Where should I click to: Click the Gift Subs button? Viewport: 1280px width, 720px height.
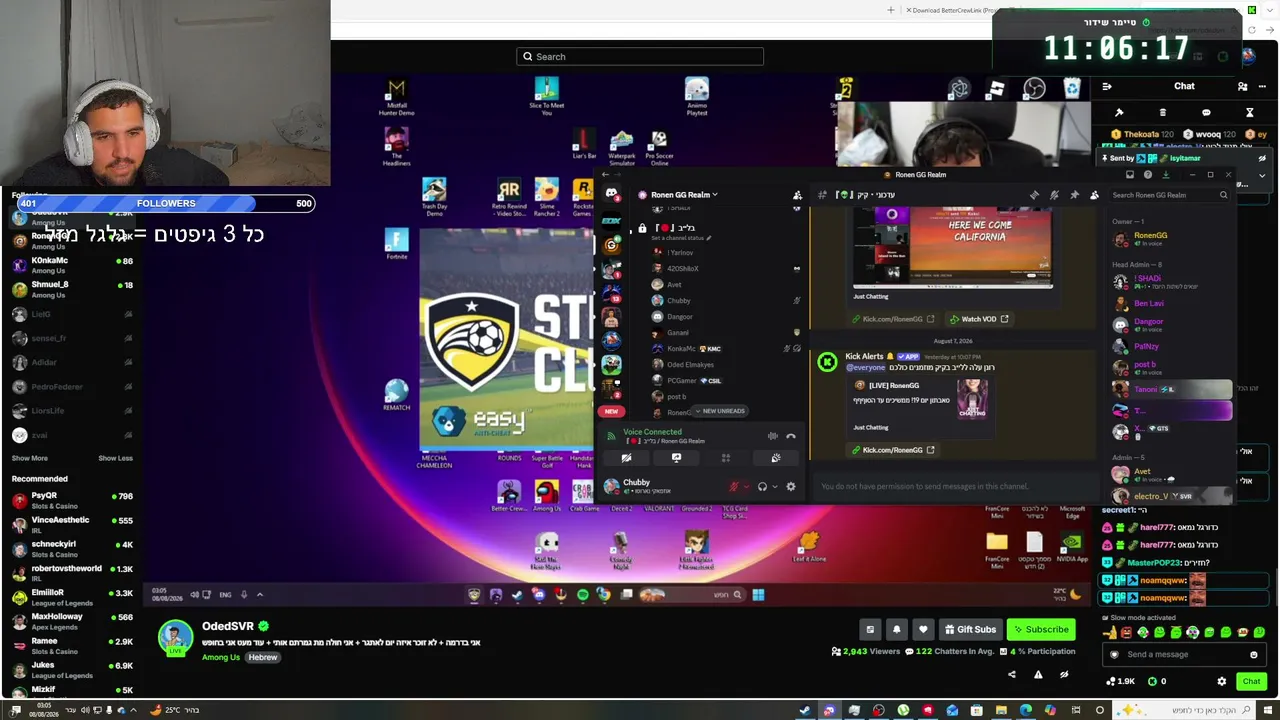click(x=969, y=630)
